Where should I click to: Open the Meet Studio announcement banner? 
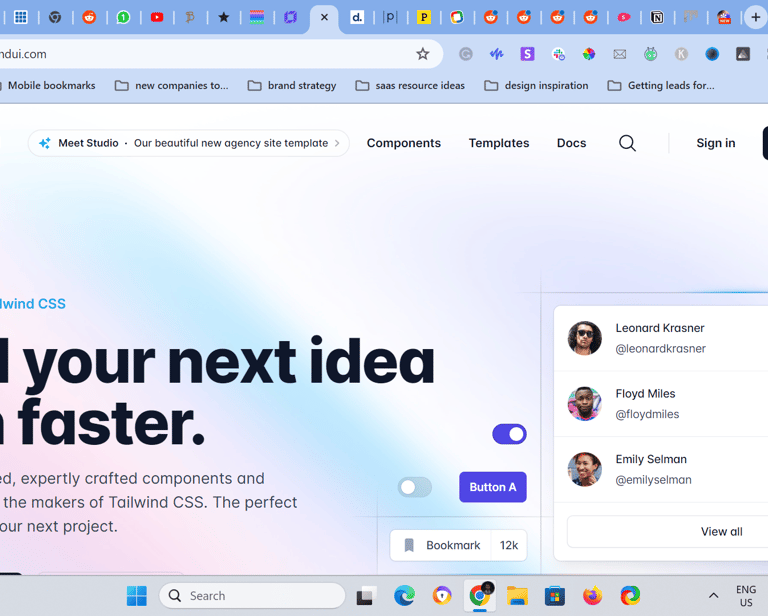(x=189, y=143)
